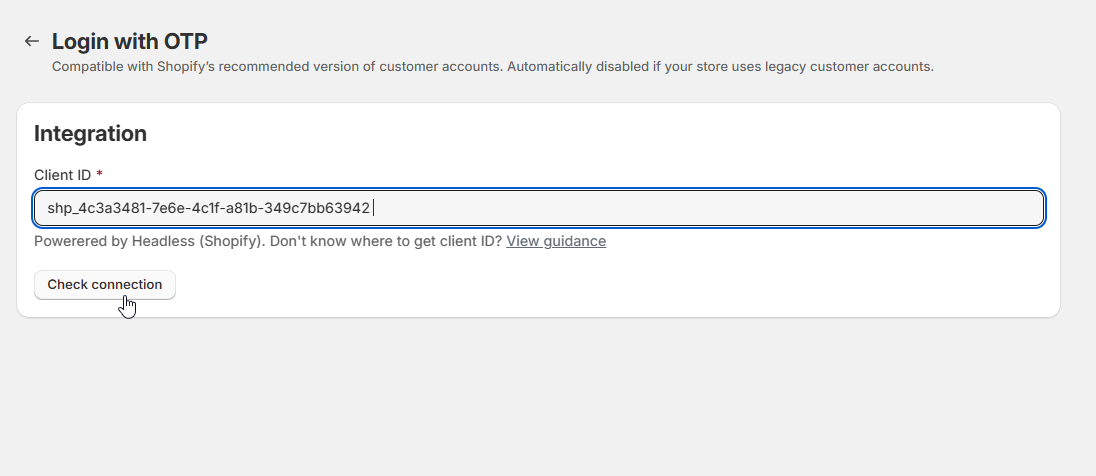Click the empty right side of the Client ID field
This screenshot has height=476, width=1096.
pyautogui.click(x=800, y=208)
